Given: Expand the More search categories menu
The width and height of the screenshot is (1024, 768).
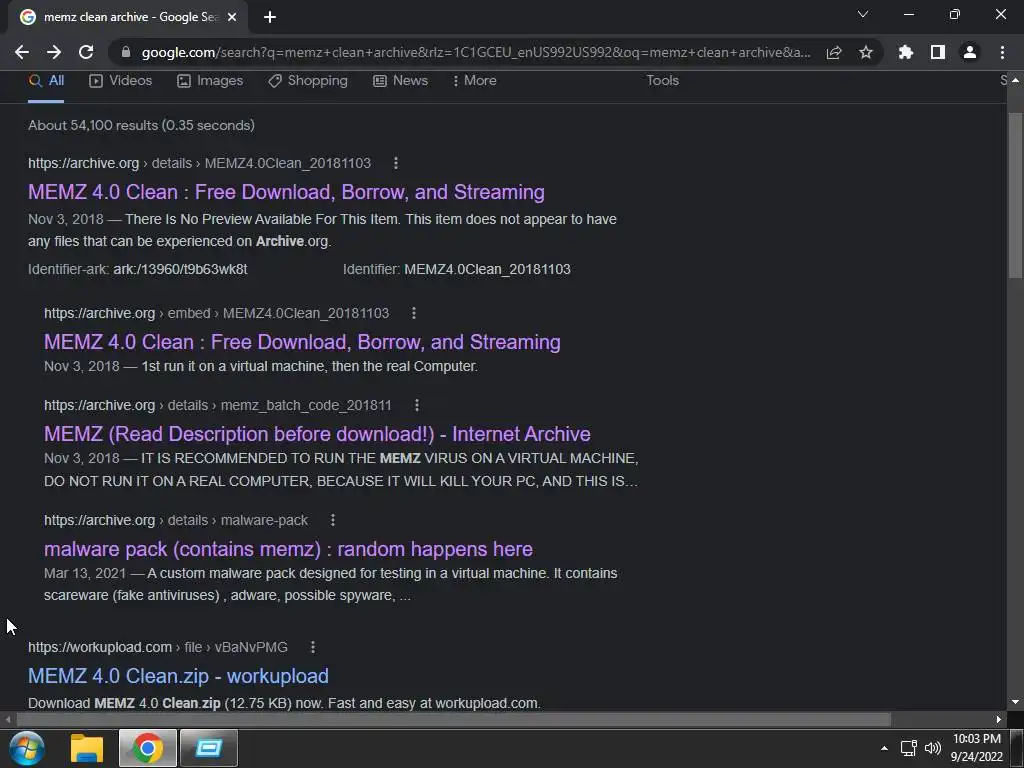Looking at the screenshot, I should click(475, 80).
